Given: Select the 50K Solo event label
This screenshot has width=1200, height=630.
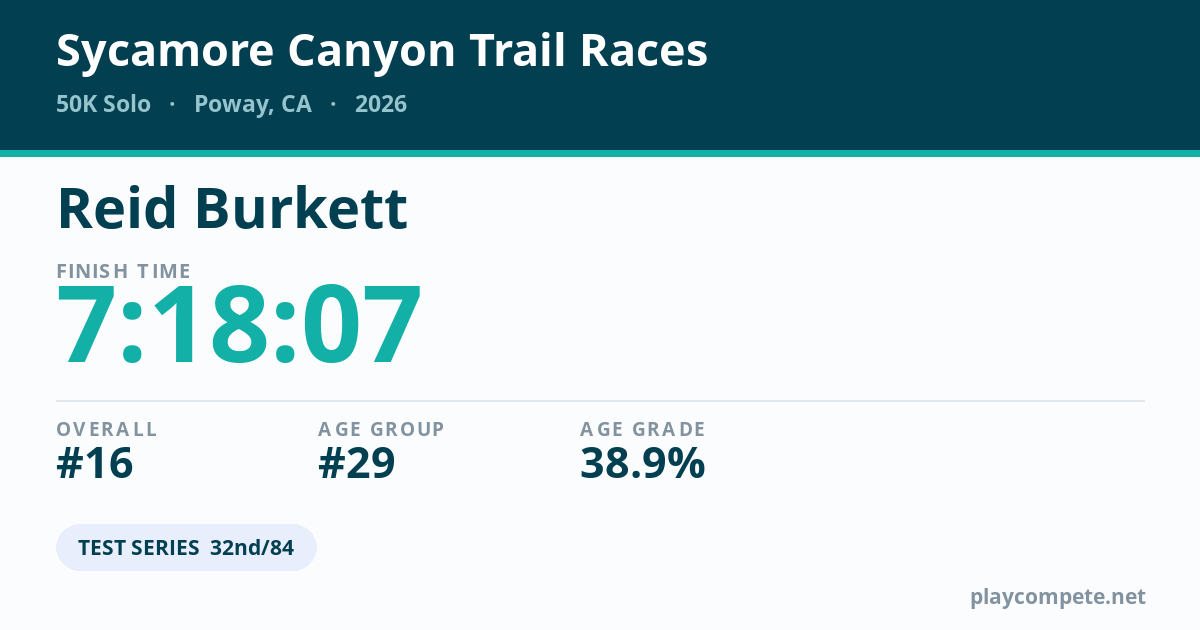Looking at the screenshot, I should (x=104, y=104).
